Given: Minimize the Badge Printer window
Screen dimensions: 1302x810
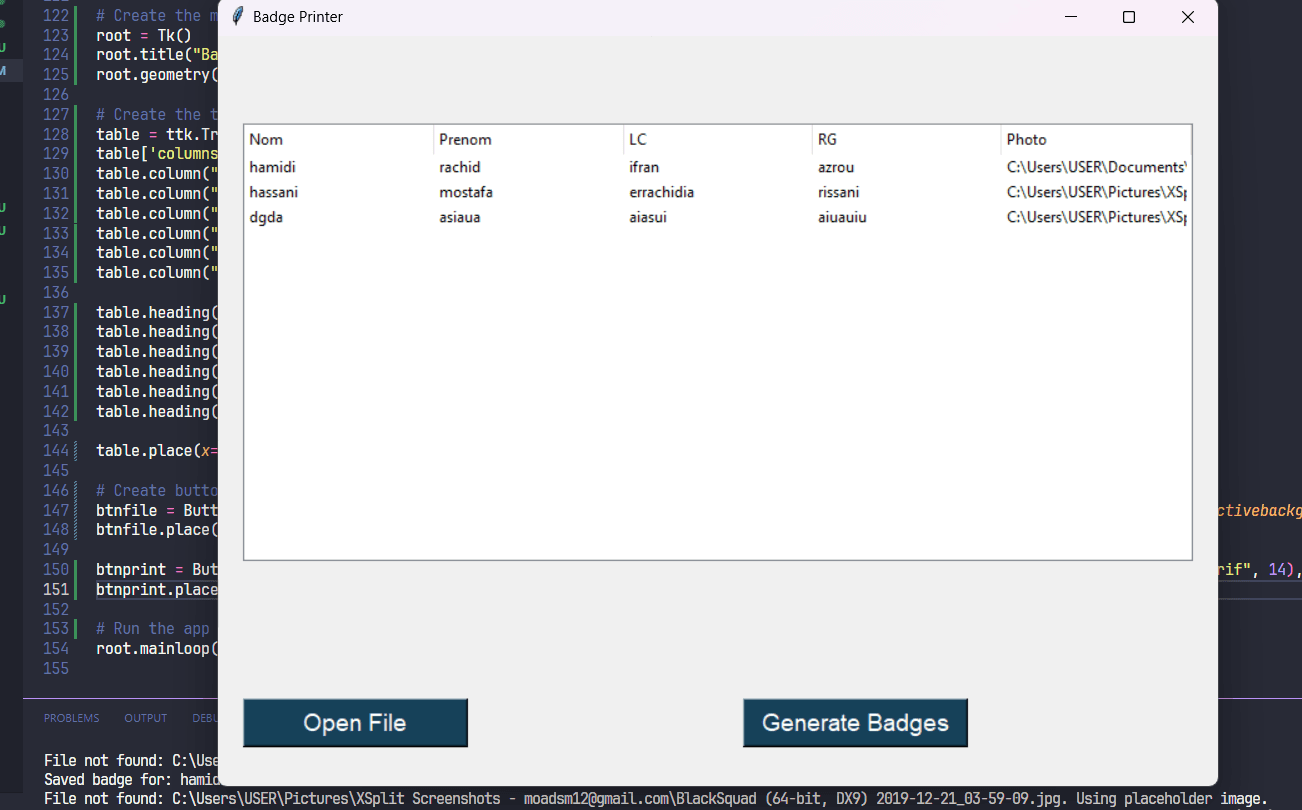Looking at the screenshot, I should pos(1070,17).
